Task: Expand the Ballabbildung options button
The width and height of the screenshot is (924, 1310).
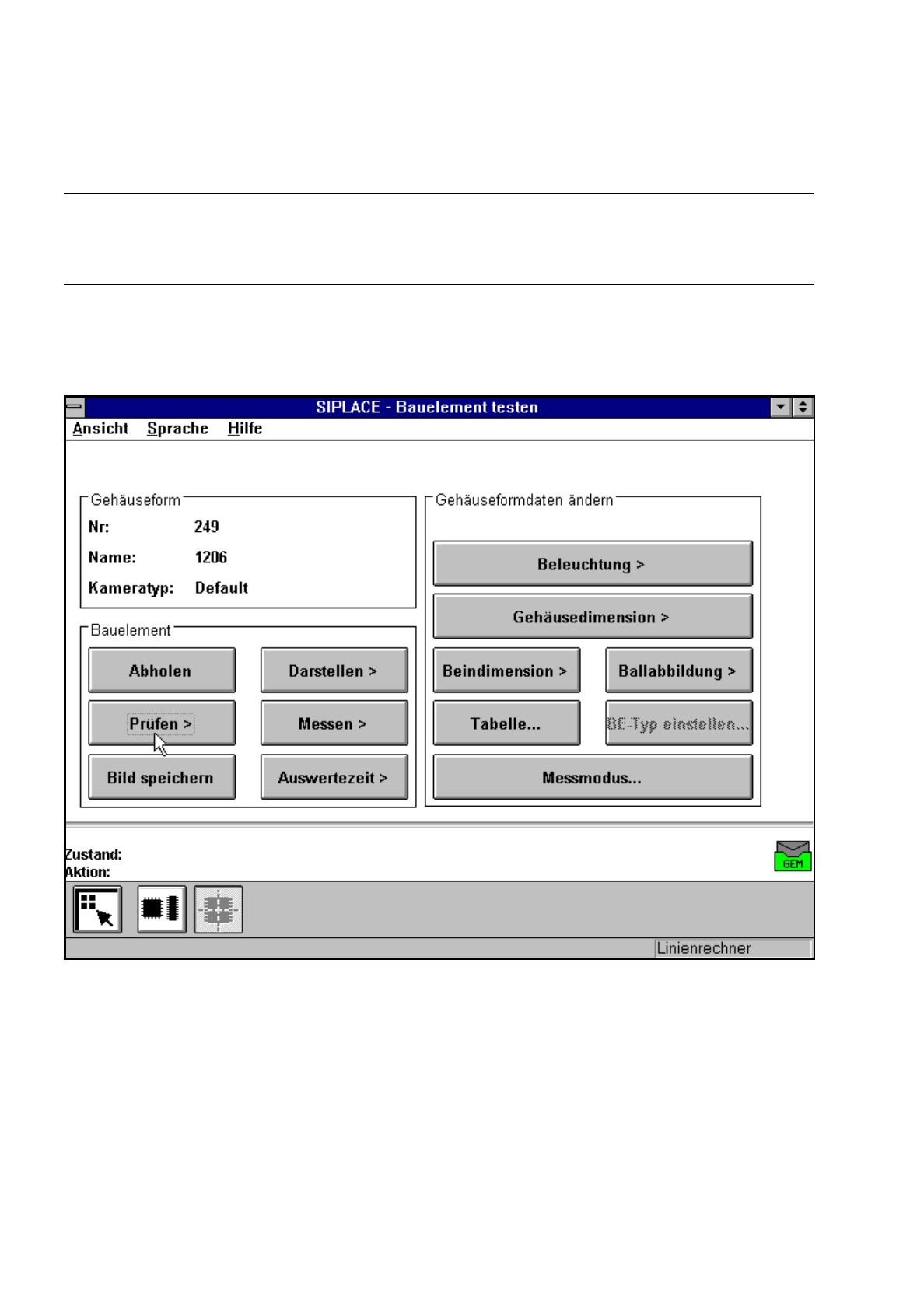Action: point(679,671)
